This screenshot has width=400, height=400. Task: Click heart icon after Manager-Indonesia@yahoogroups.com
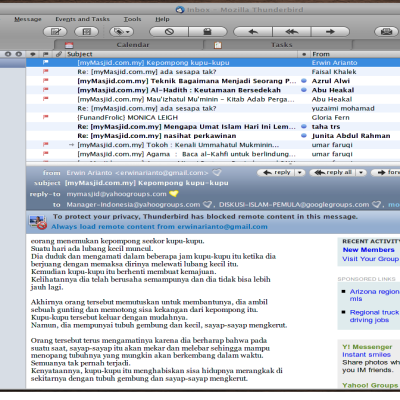coord(208,204)
